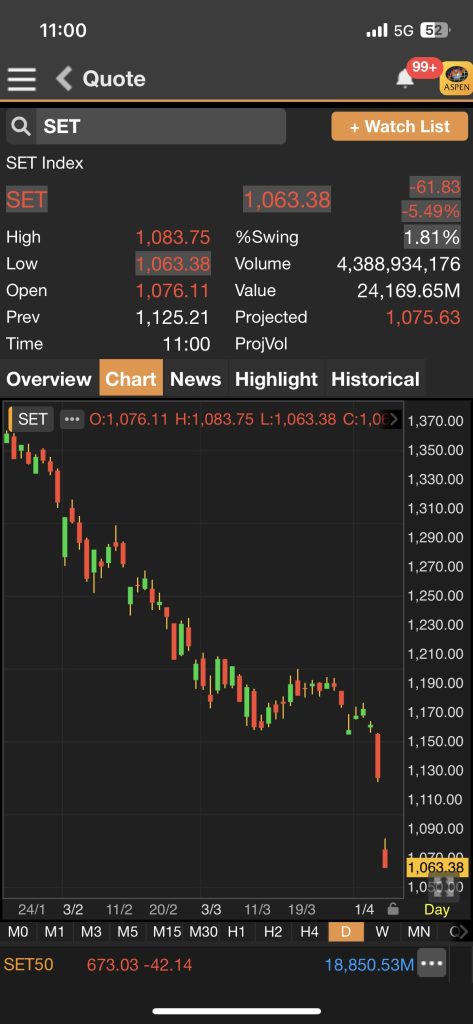Select the W weekly timeframe
473x1024 pixels.
coord(383,932)
